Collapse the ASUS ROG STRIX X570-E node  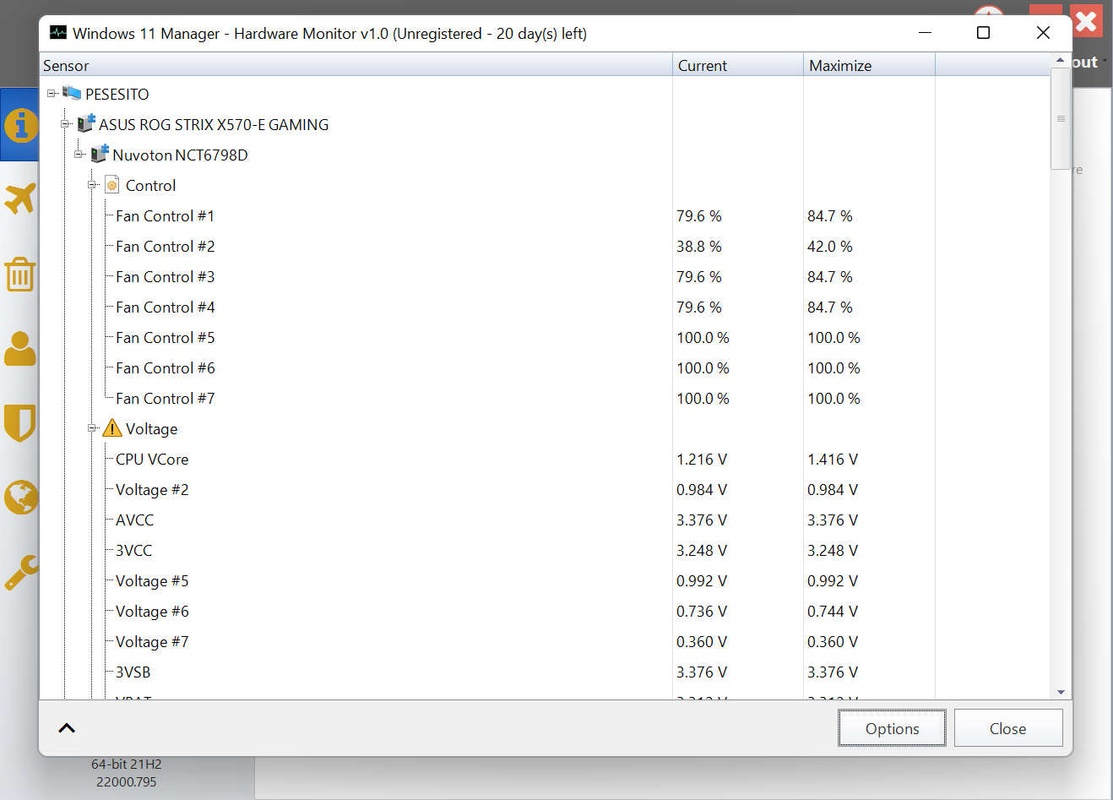pyautogui.click(x=65, y=124)
